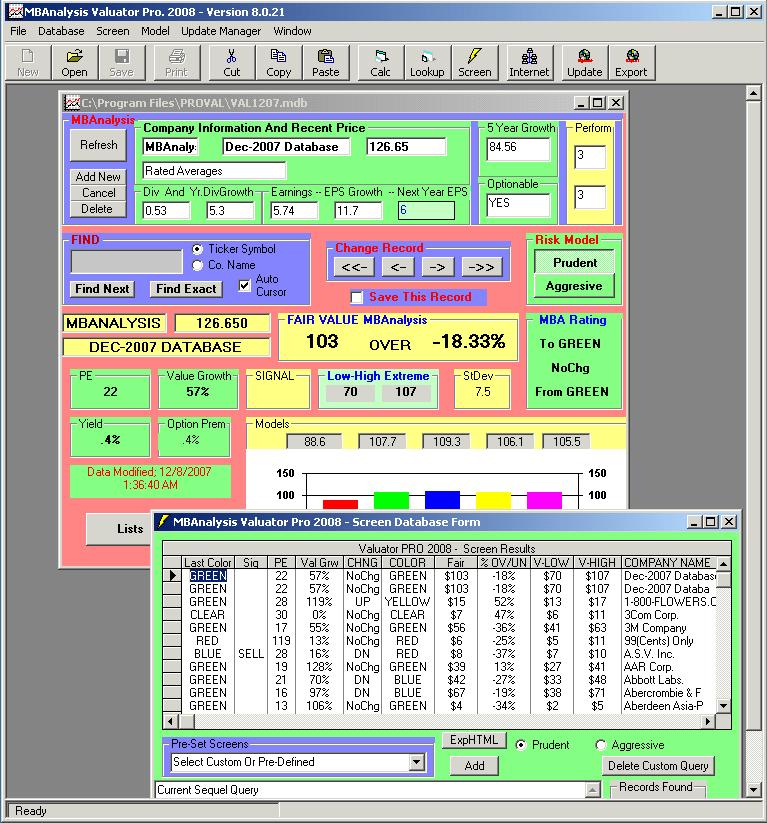Toggle the Auto Cursor checkbox
This screenshot has height=823, width=767.
[244, 285]
